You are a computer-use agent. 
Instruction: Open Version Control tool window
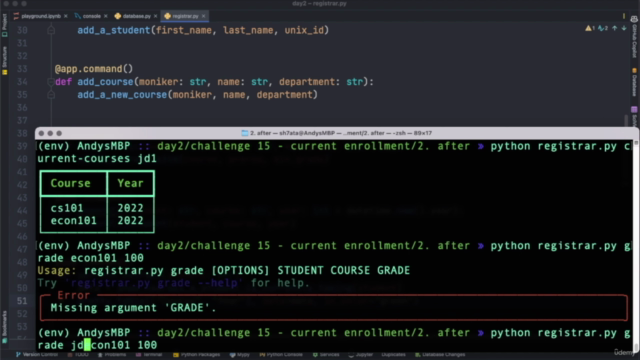coord(37,355)
